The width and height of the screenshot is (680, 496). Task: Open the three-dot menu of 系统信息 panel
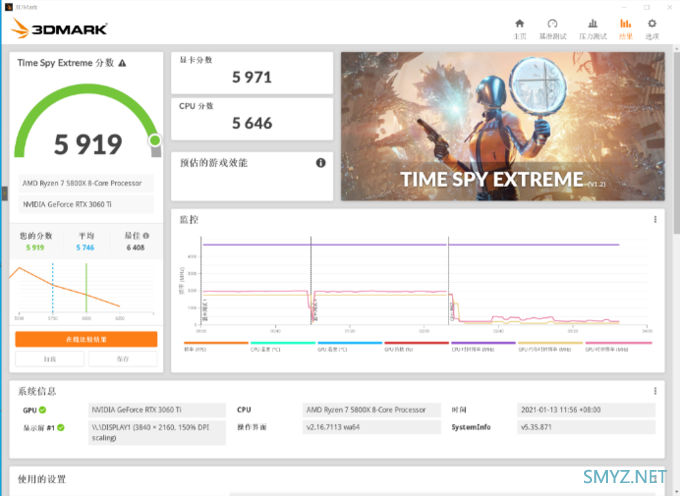[x=655, y=391]
